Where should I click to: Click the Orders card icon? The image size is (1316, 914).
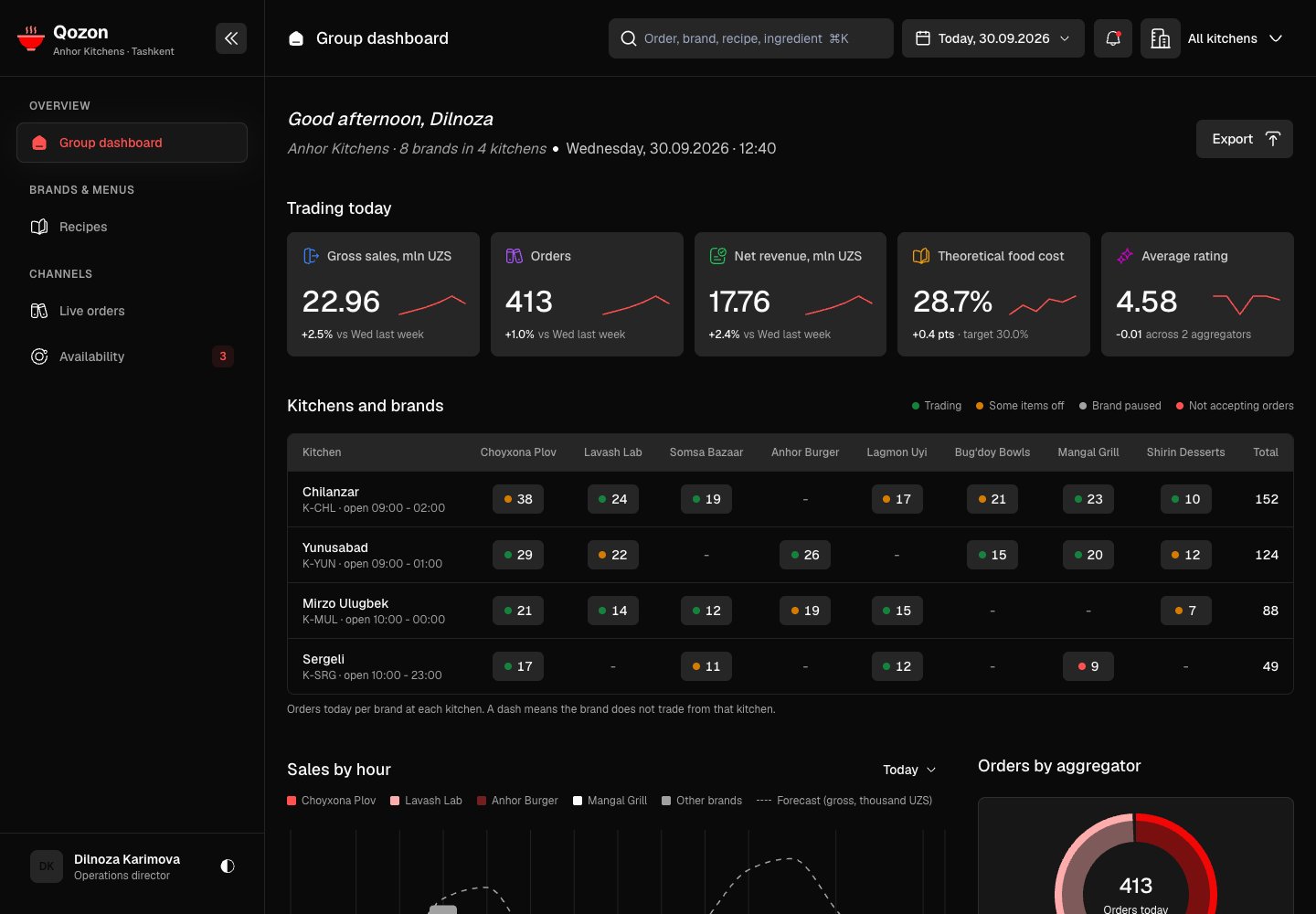click(x=515, y=256)
